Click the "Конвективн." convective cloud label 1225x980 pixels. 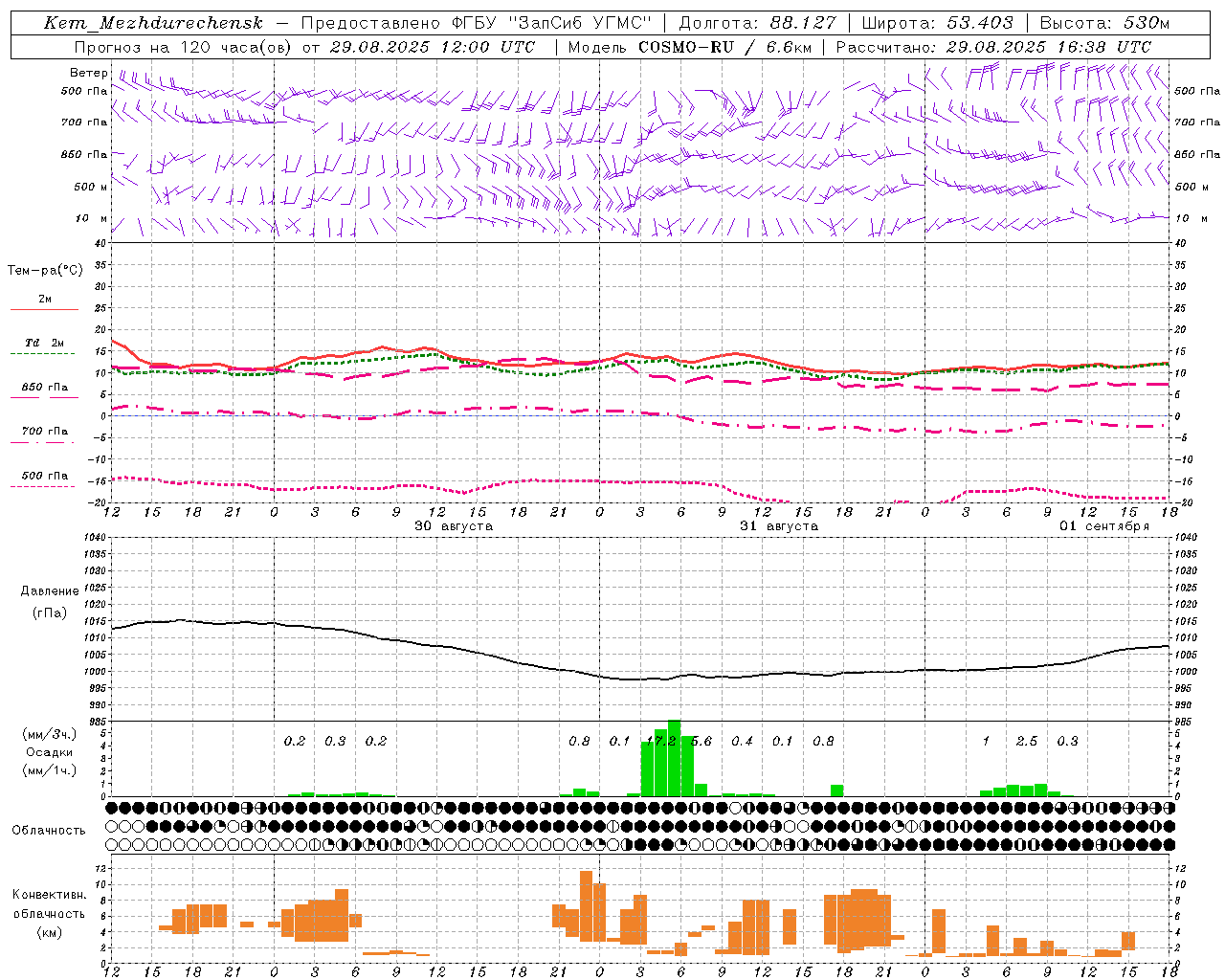49,894
